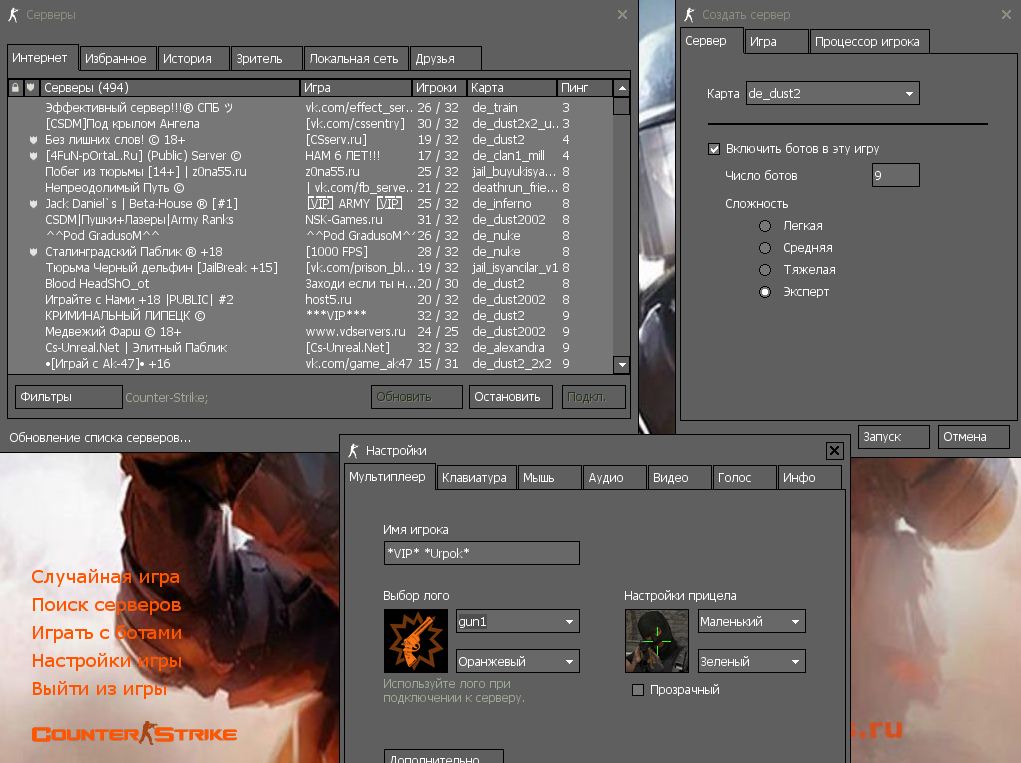This screenshot has width=1021, height=763.
Task: Select the 'Blood HeadShO_ot' server row
Action: (x=310, y=284)
